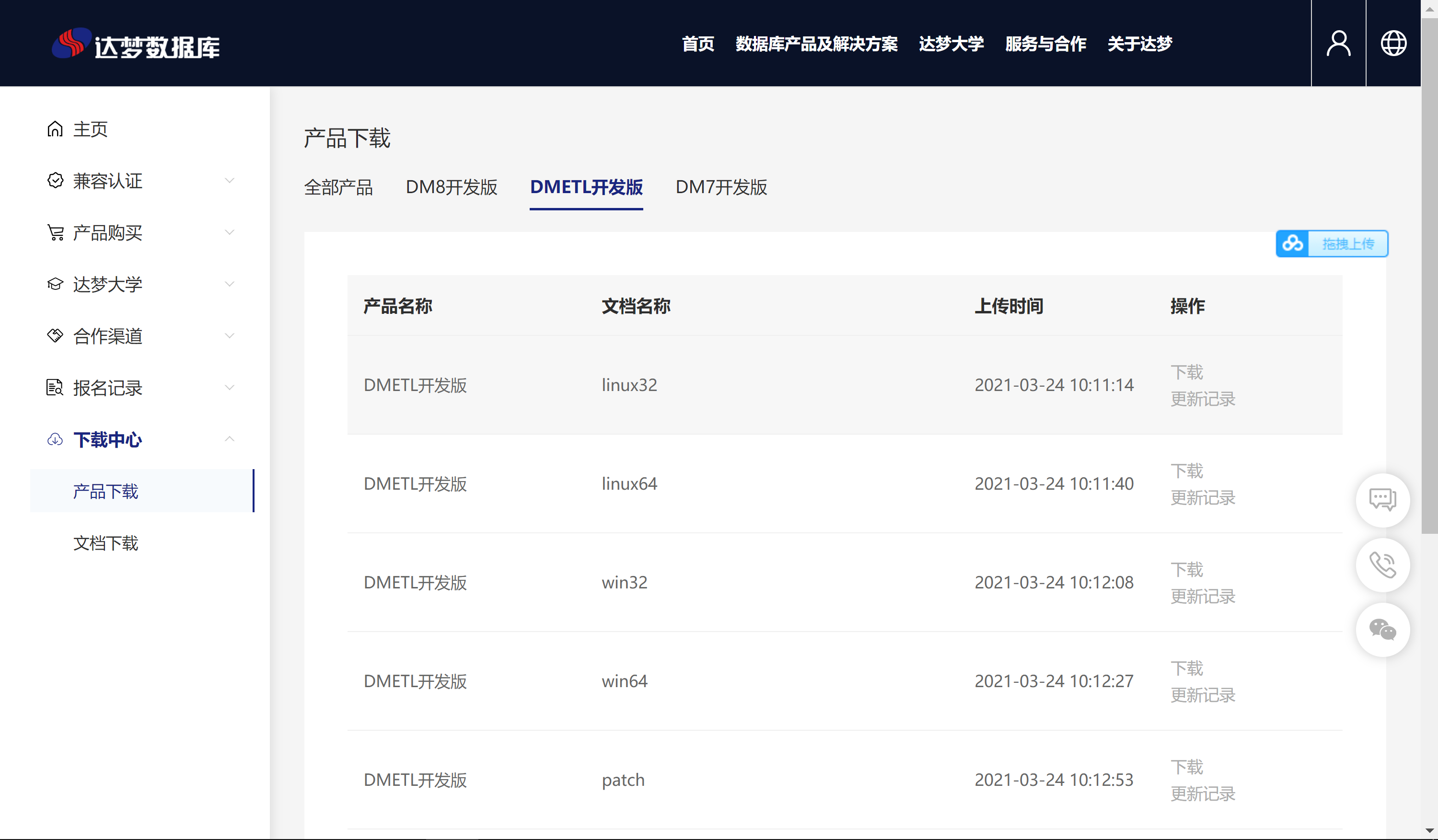Open 文档下载 in the sidebar
The height and width of the screenshot is (840, 1438).
(105, 543)
